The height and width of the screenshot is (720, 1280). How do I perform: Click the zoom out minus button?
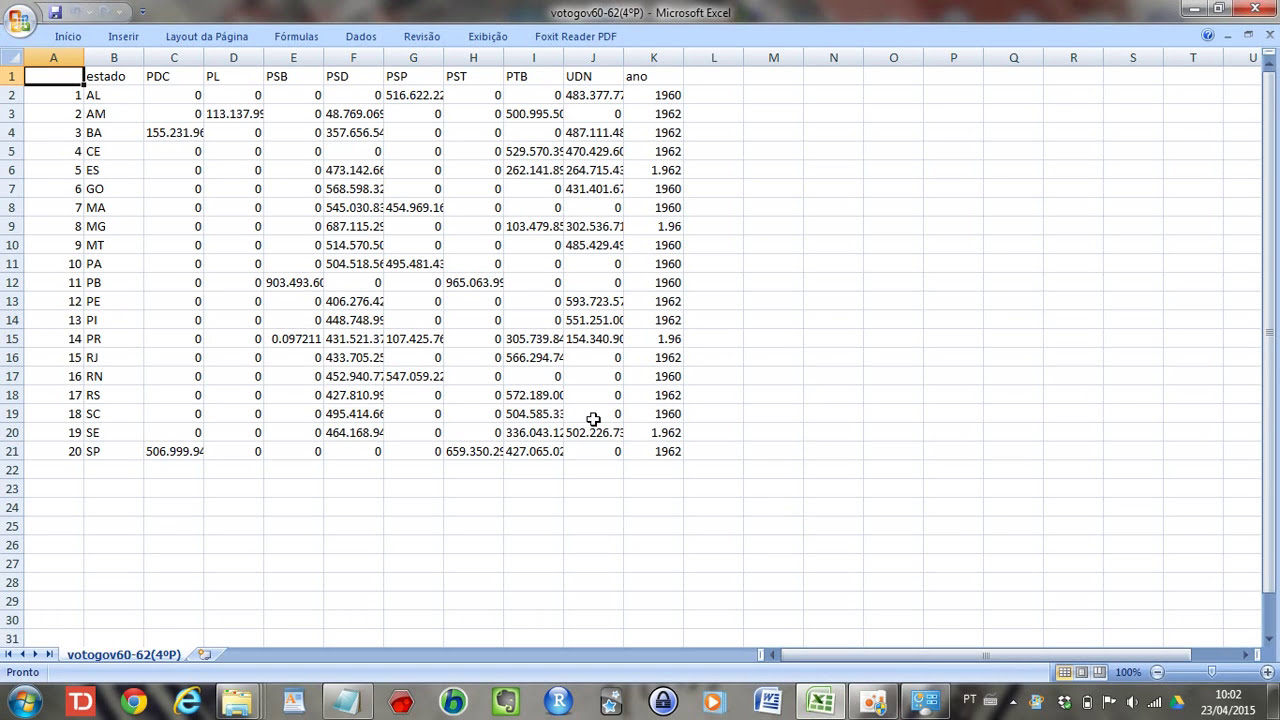point(1157,673)
